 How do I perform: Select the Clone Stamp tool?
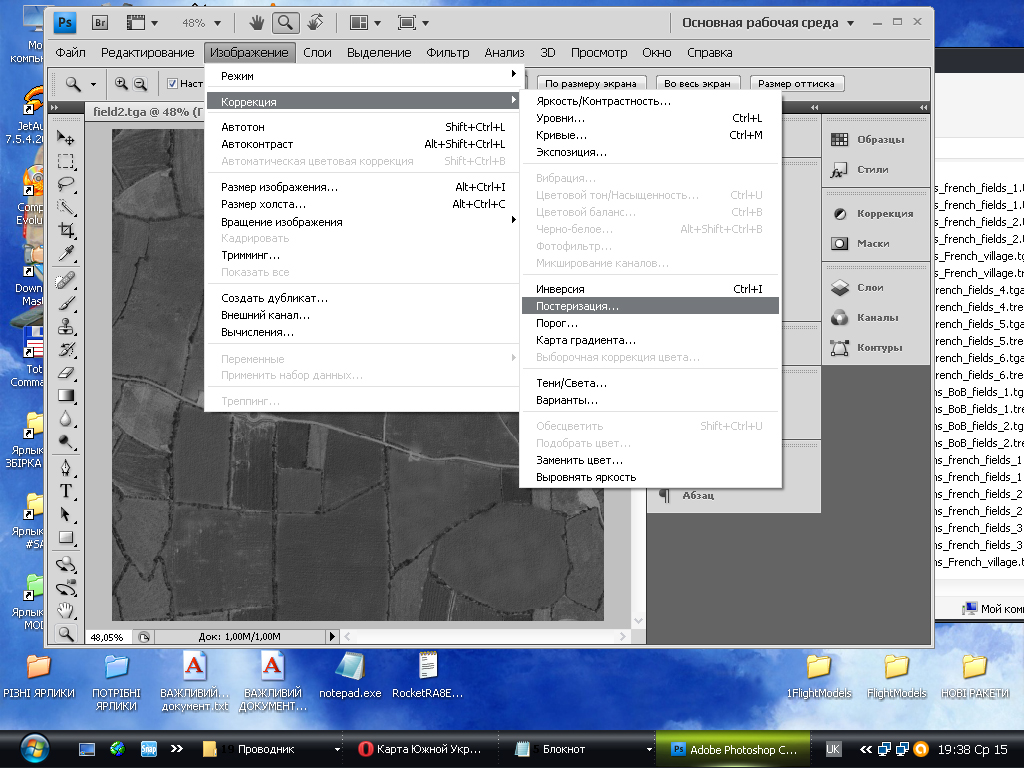(x=67, y=325)
